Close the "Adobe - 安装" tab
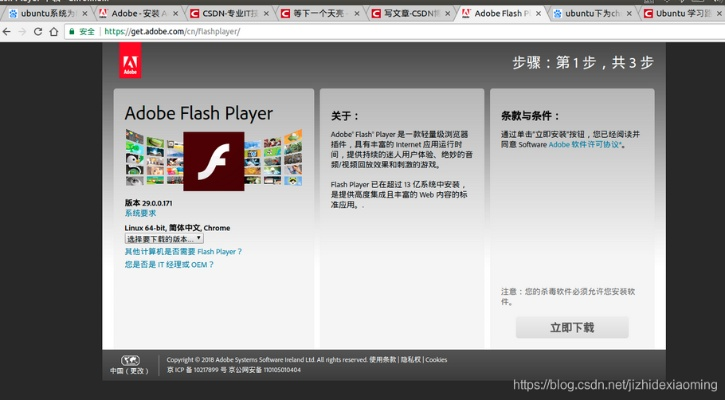 point(175,14)
